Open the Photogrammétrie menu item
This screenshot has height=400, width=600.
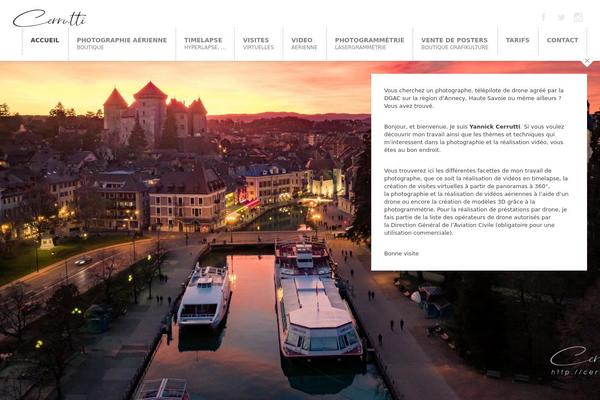tap(369, 43)
